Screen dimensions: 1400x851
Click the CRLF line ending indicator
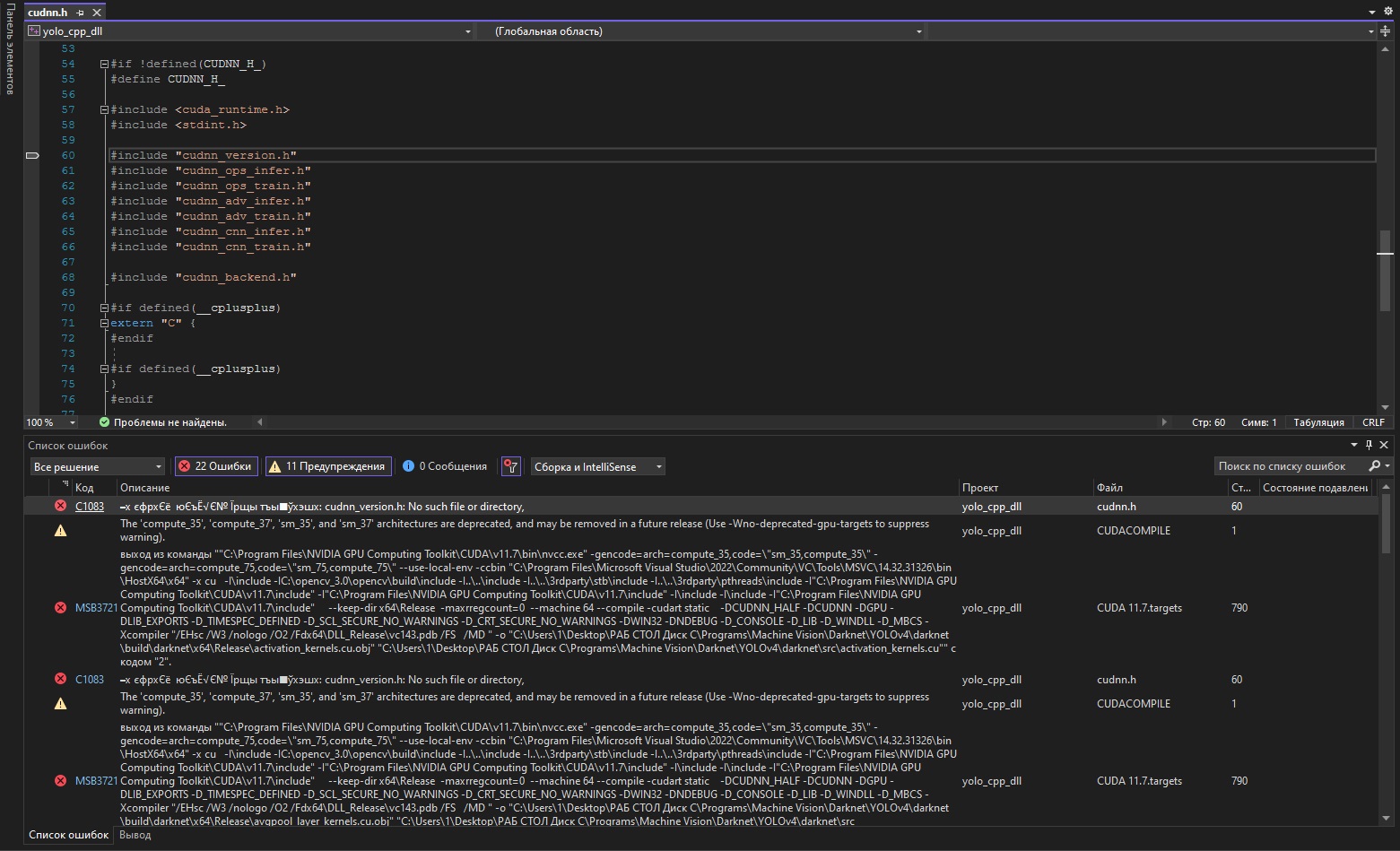pyautogui.click(x=1372, y=422)
